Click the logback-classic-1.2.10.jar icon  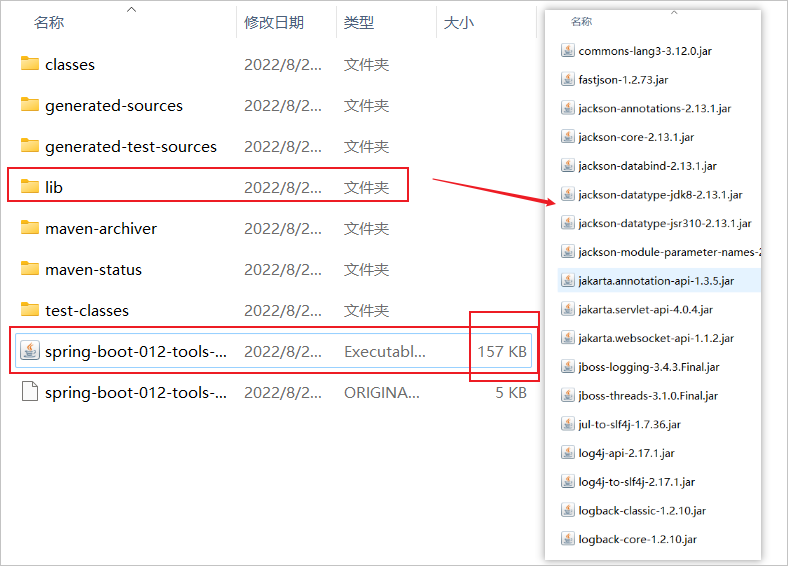point(567,510)
